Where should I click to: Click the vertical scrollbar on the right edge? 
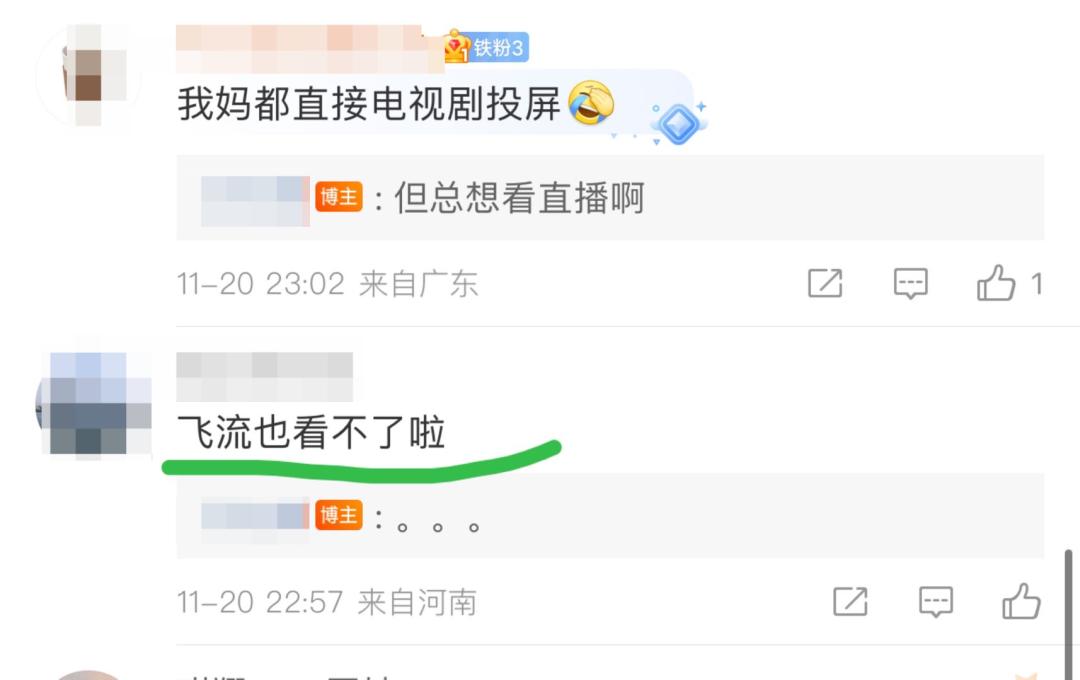(1068, 613)
